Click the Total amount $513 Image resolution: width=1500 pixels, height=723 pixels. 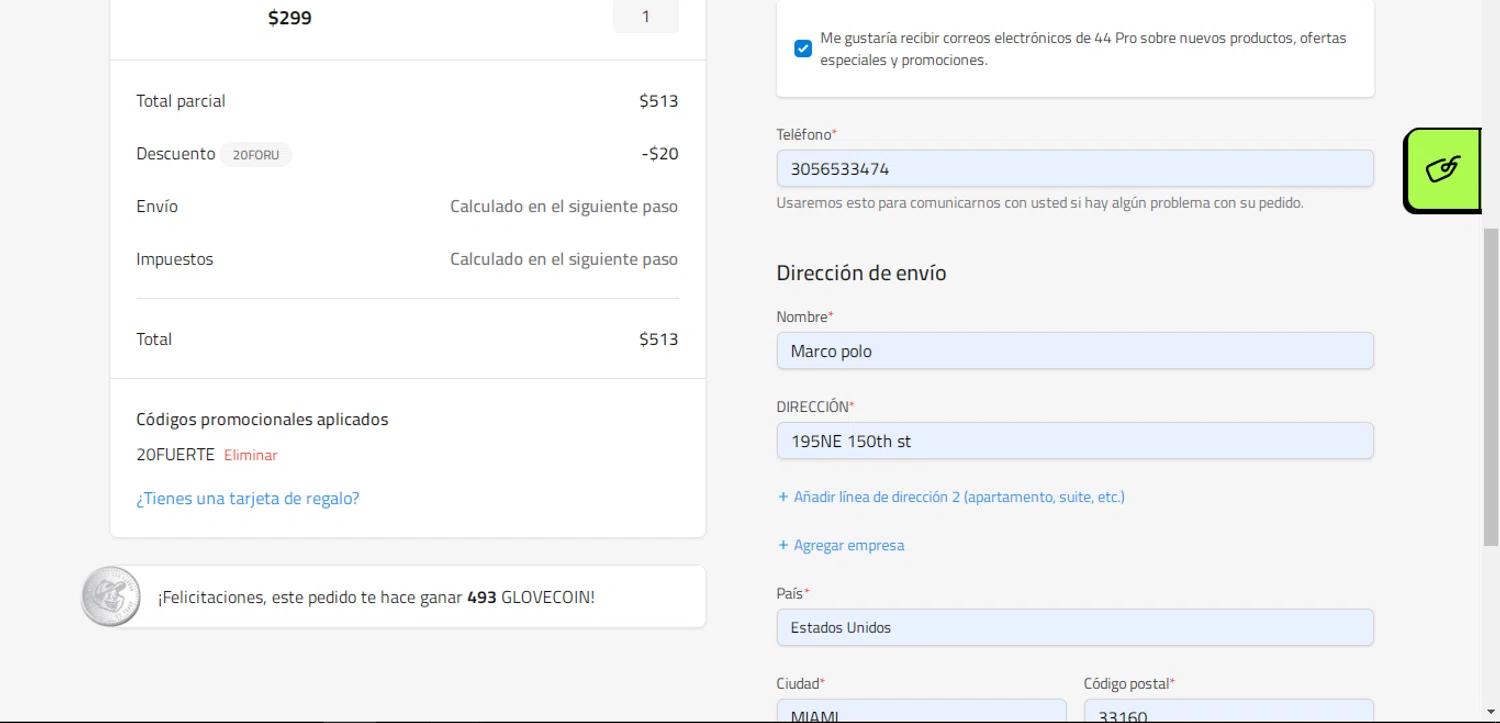click(659, 339)
